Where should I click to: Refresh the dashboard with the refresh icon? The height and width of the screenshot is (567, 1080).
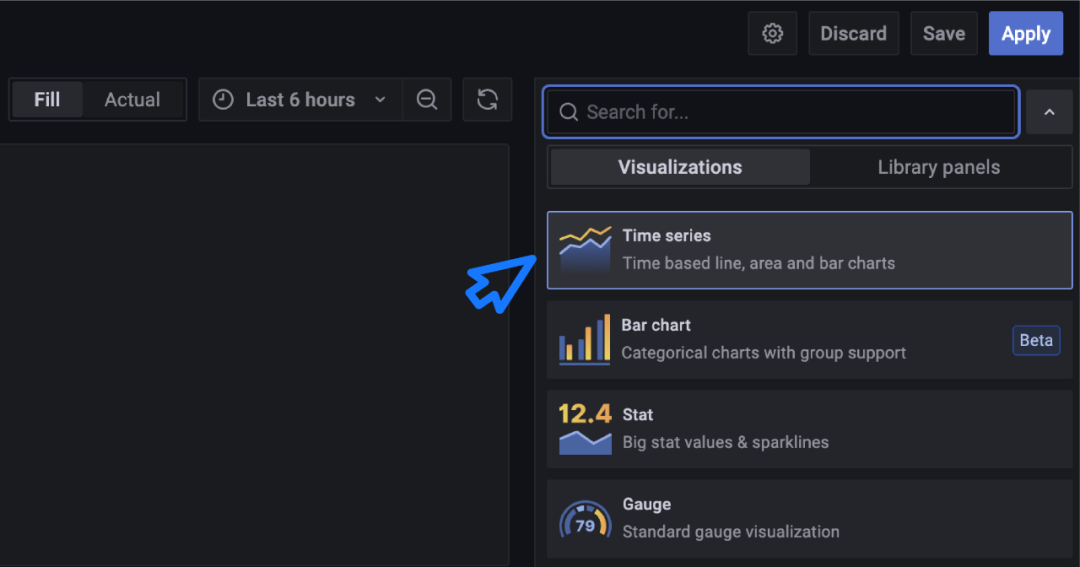488,100
